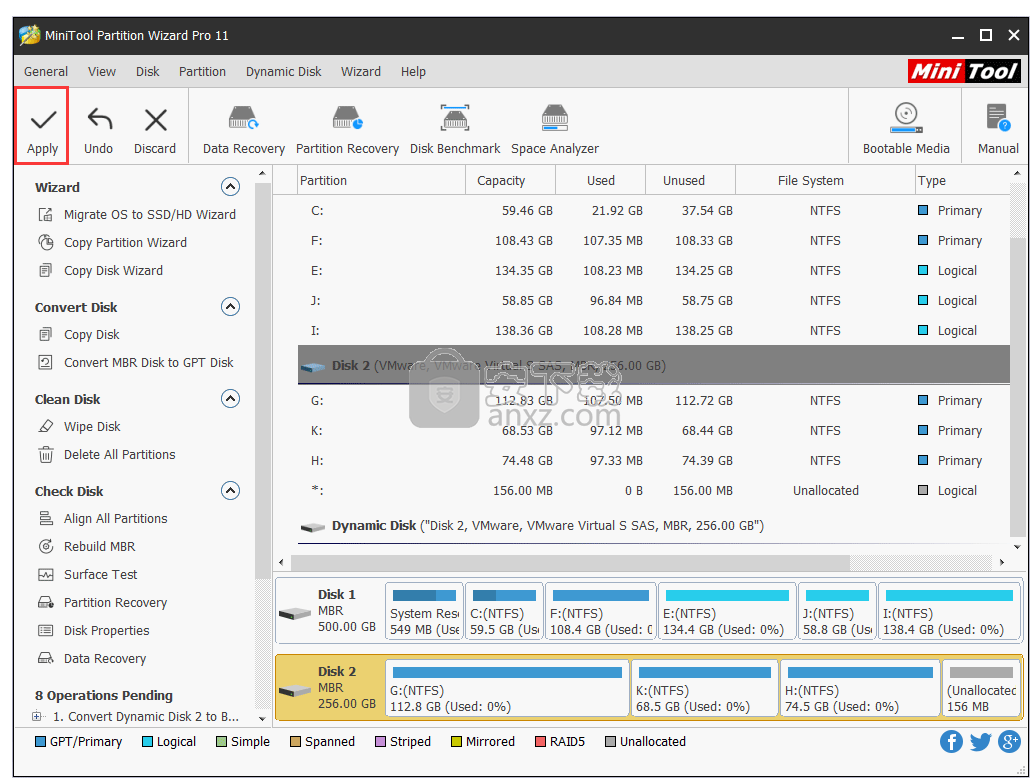Select the F: partition row

point(653,241)
